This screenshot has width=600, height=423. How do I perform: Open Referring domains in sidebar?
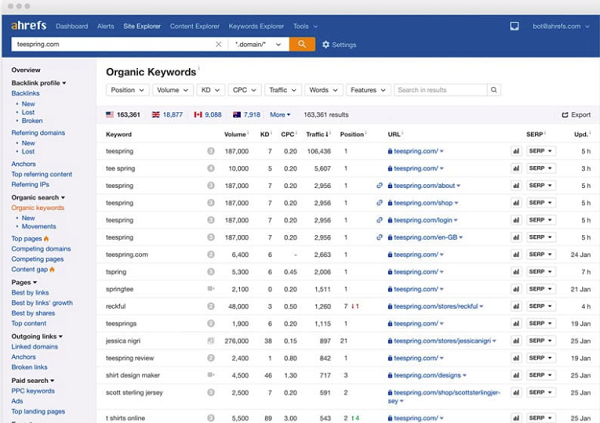pos(38,132)
